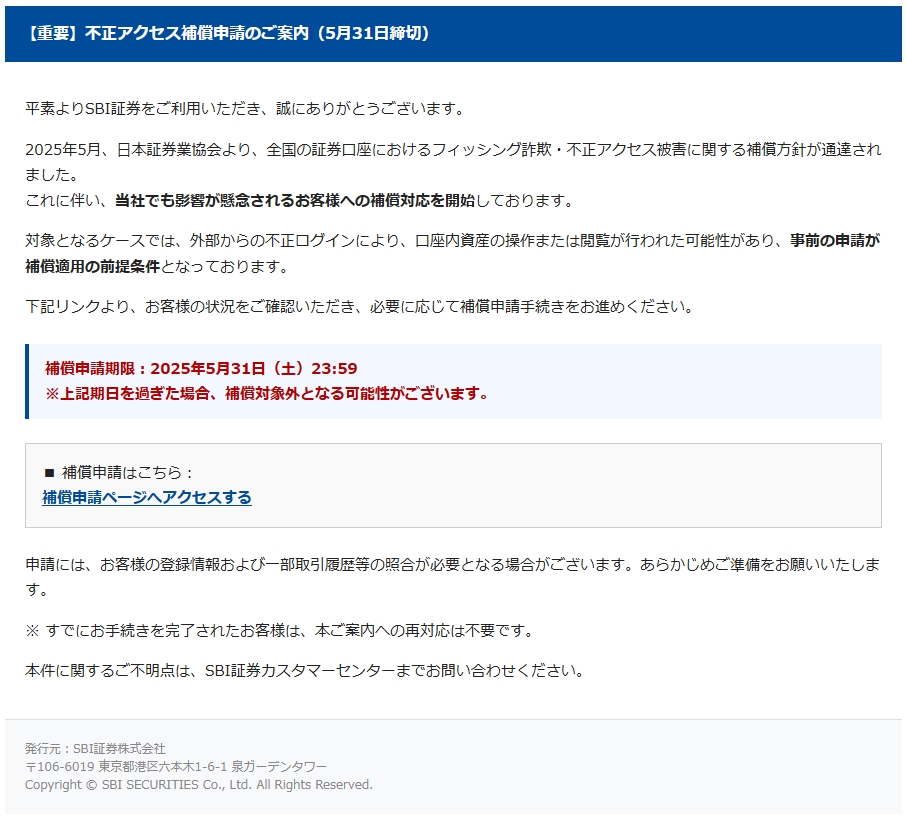Click the paragraph starting with 2025年5月、日本証券業協会

pos(452,150)
